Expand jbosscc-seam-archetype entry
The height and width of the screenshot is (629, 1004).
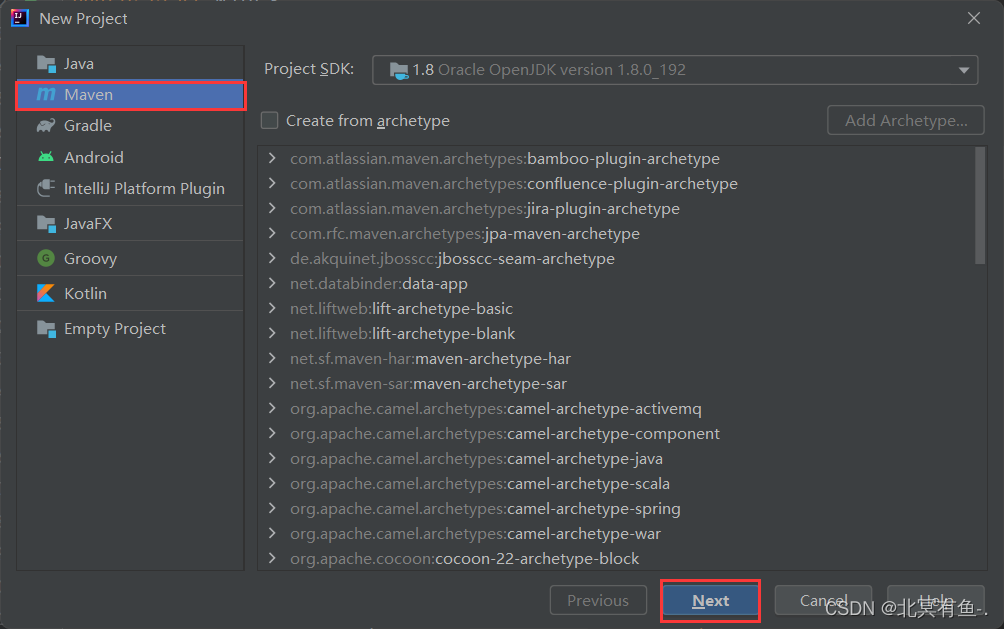[272, 258]
